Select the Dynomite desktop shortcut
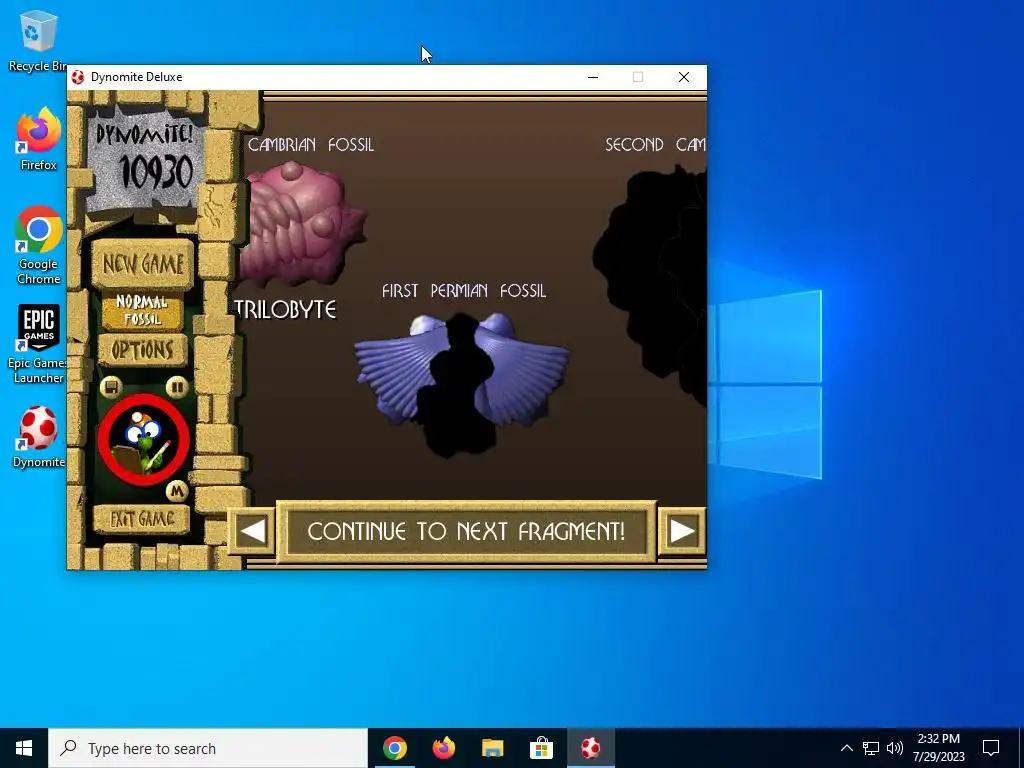This screenshot has width=1024, height=768. (x=39, y=437)
